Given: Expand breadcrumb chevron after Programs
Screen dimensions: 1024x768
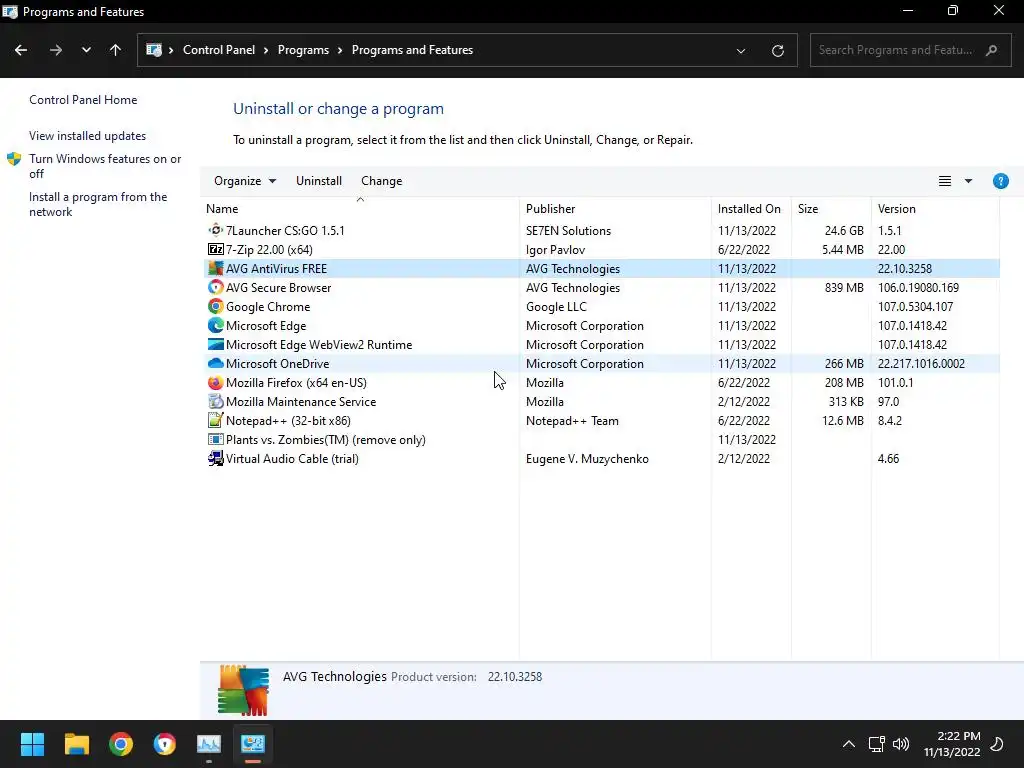Looking at the screenshot, I should coord(340,50).
